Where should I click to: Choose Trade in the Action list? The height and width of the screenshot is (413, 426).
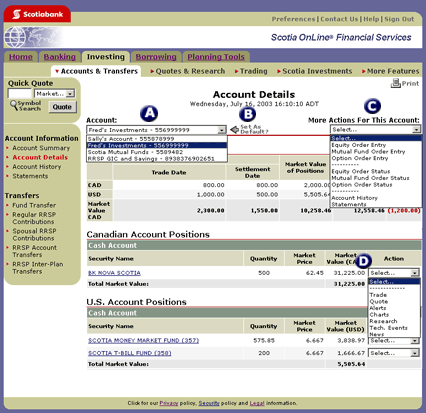[x=378, y=295]
